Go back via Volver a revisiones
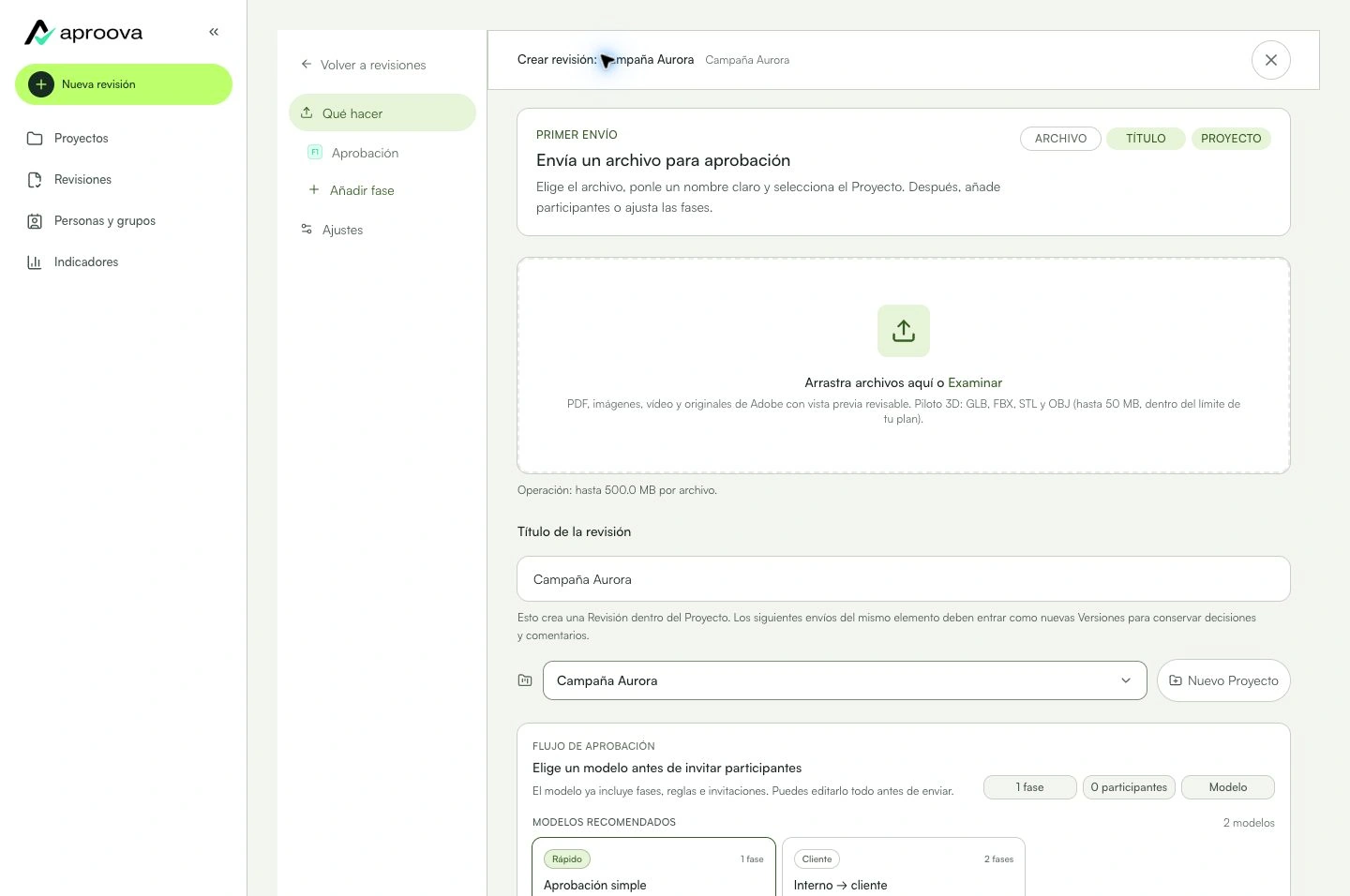The image size is (1350, 896). click(x=363, y=65)
